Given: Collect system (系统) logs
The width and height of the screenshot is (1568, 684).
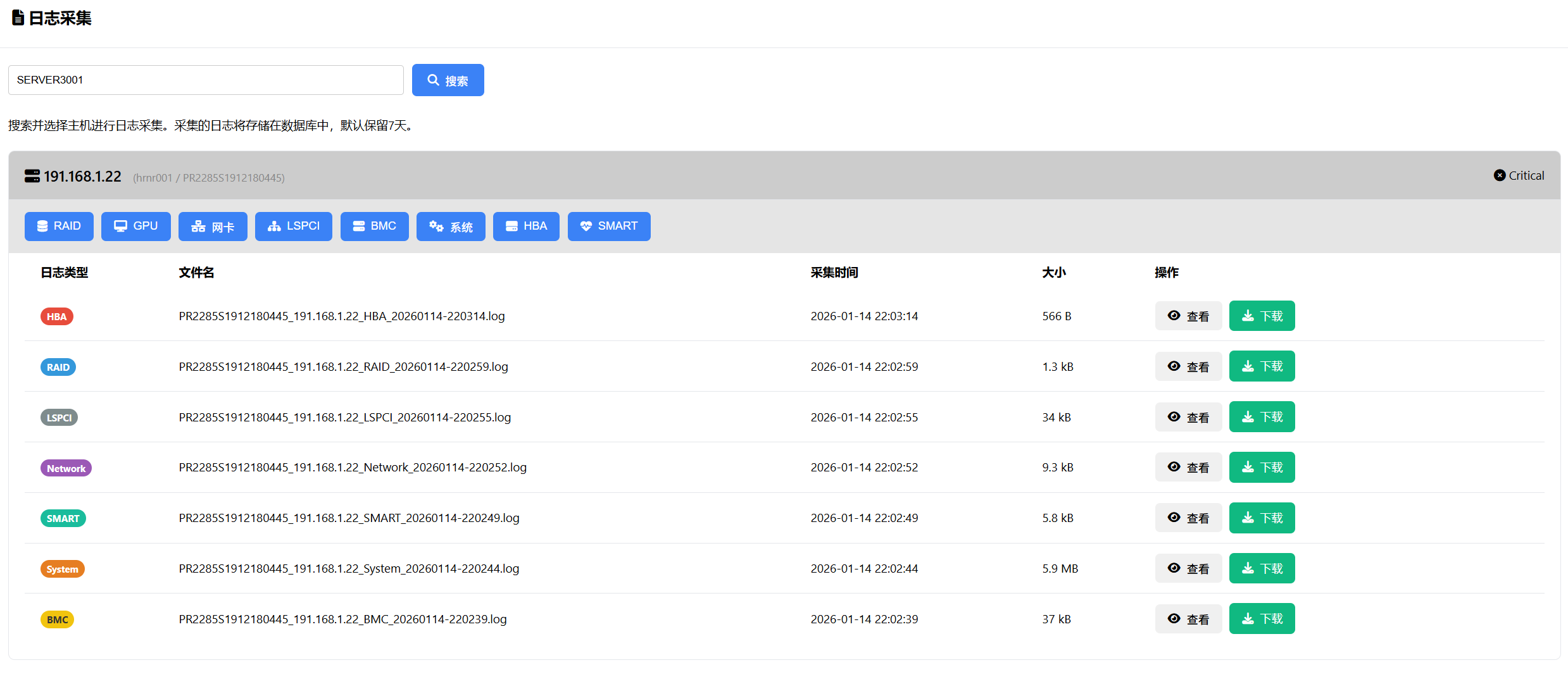Looking at the screenshot, I should 451,227.
